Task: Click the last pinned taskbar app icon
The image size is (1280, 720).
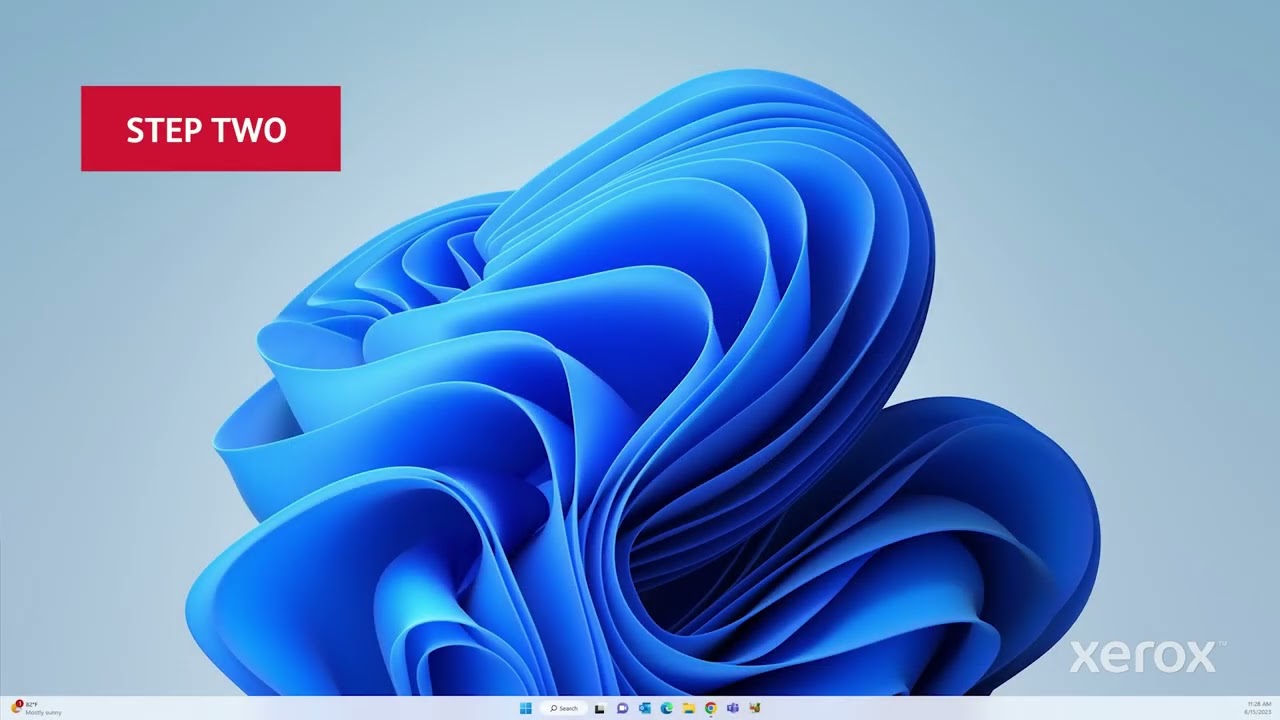Action: (755, 708)
